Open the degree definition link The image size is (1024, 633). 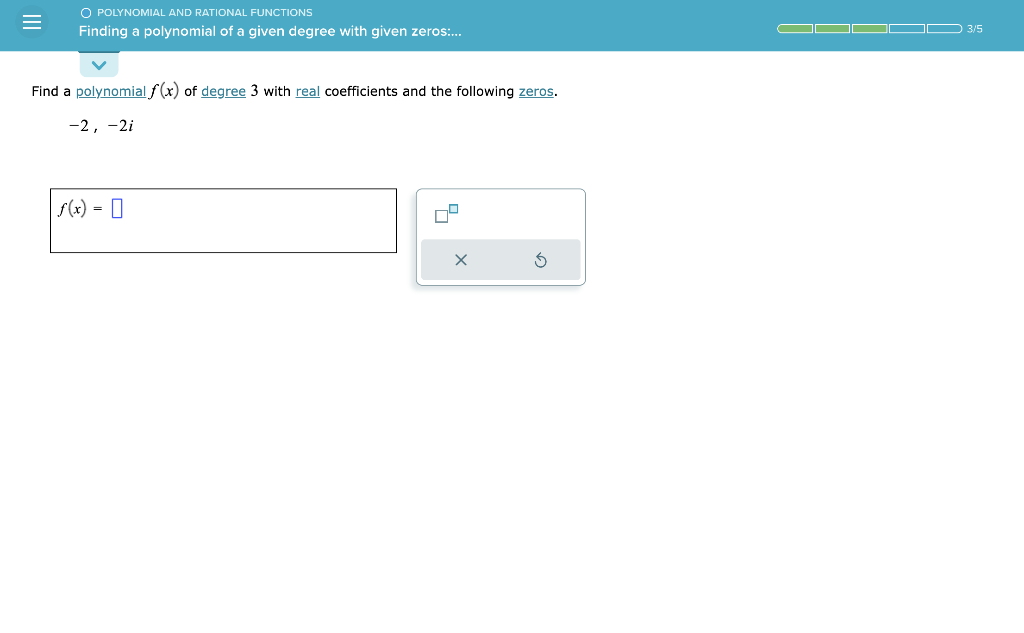223,91
